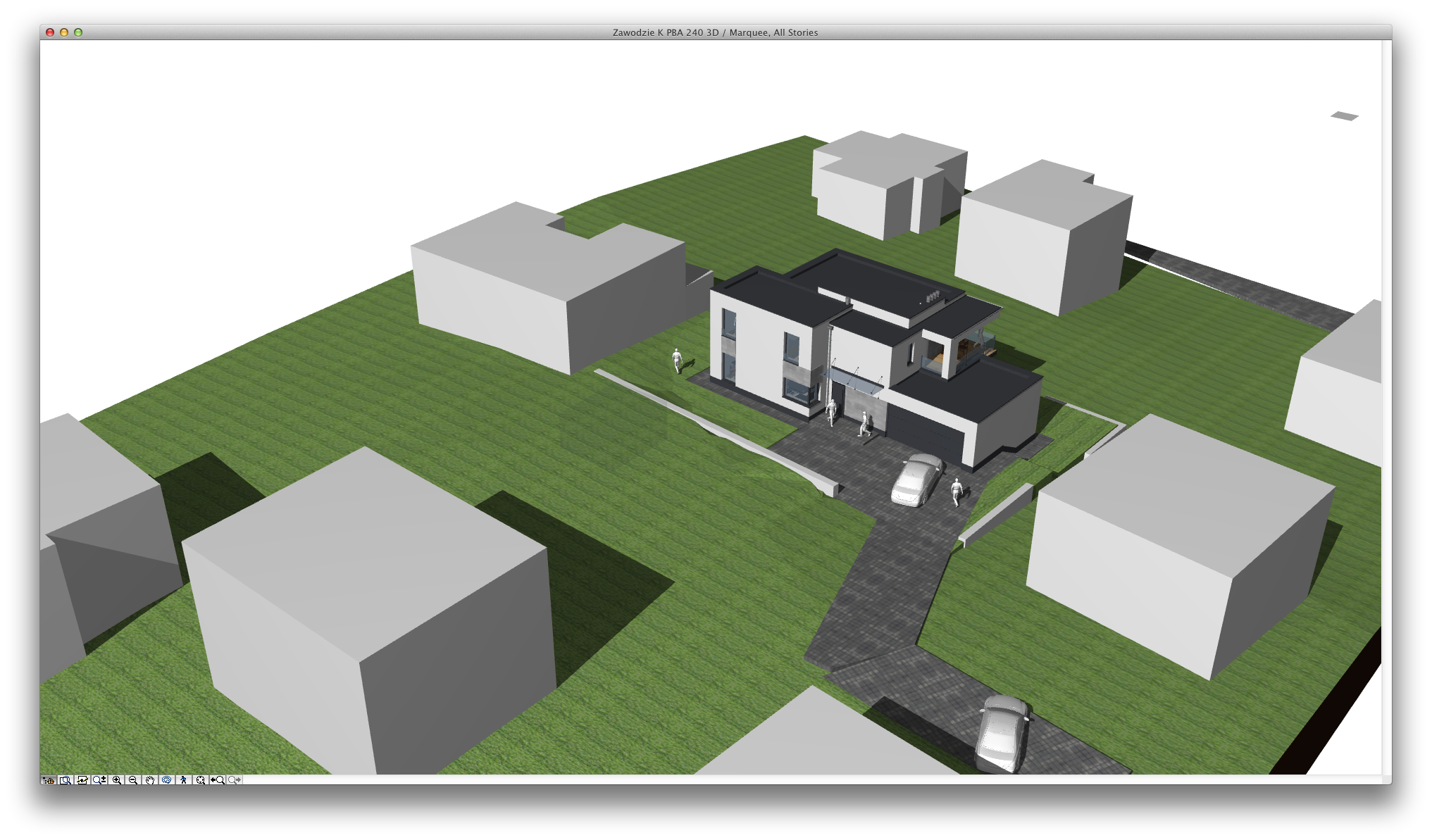Open the 3D navigation options house icon
This screenshot has width=1432, height=840.
pos(49,780)
